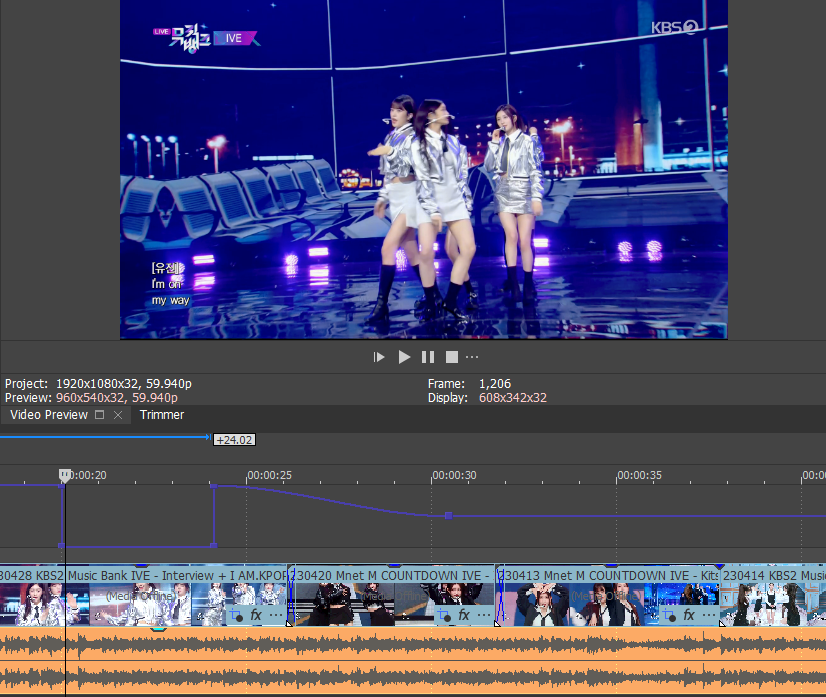Undock the Video Preview window square icon
This screenshot has height=697, width=826.
100,415
